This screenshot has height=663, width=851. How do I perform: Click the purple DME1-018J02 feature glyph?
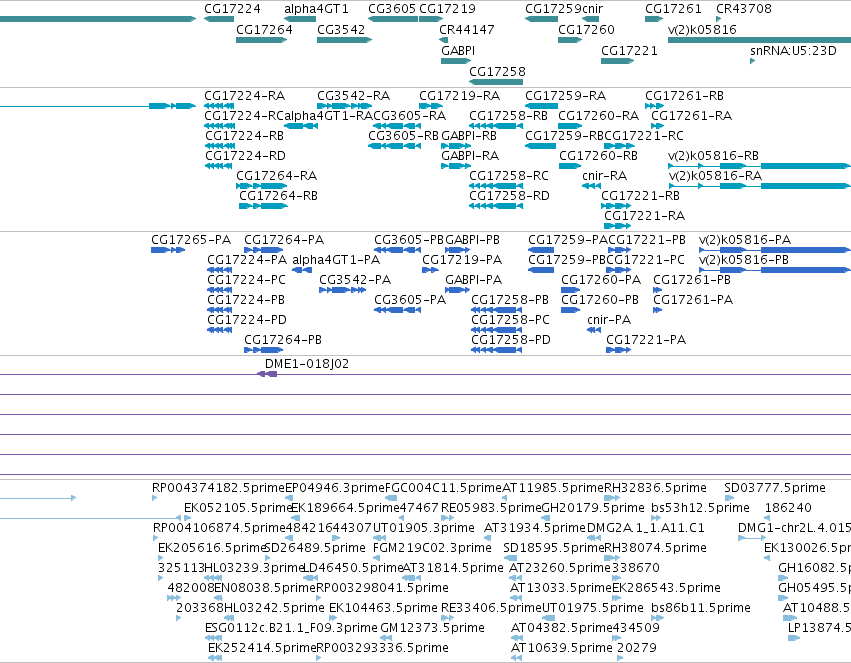(x=267, y=374)
